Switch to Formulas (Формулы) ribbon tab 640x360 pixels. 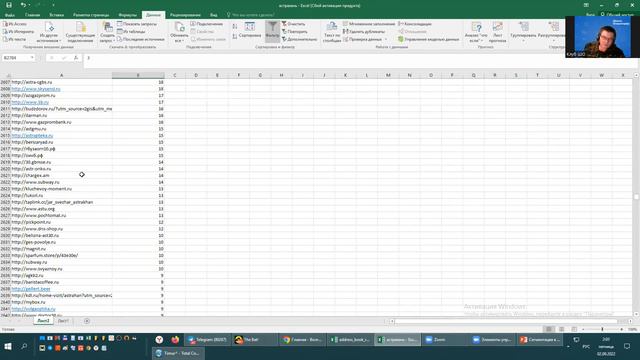pyautogui.click(x=127, y=15)
